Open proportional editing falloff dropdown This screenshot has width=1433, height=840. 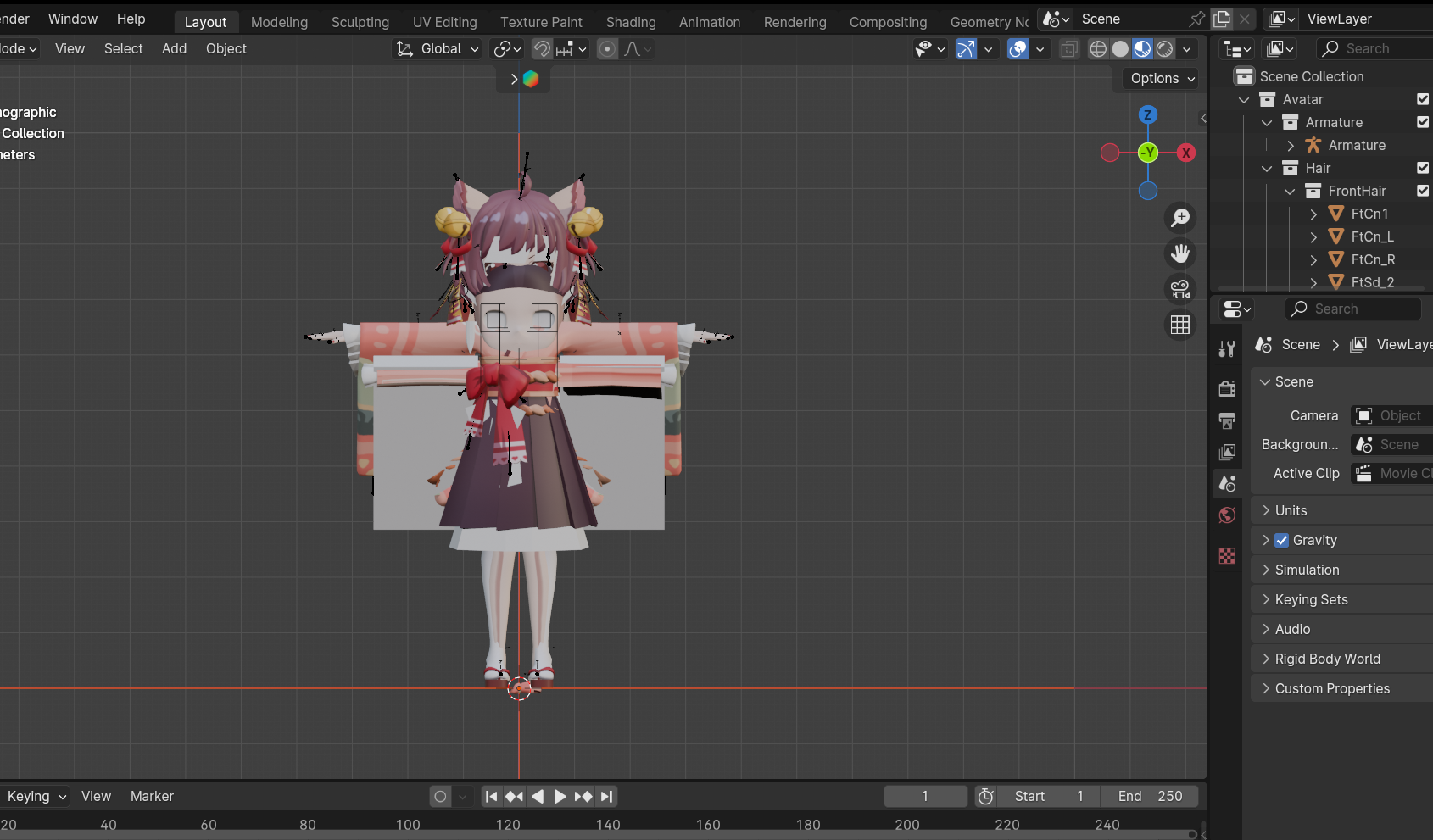638,49
